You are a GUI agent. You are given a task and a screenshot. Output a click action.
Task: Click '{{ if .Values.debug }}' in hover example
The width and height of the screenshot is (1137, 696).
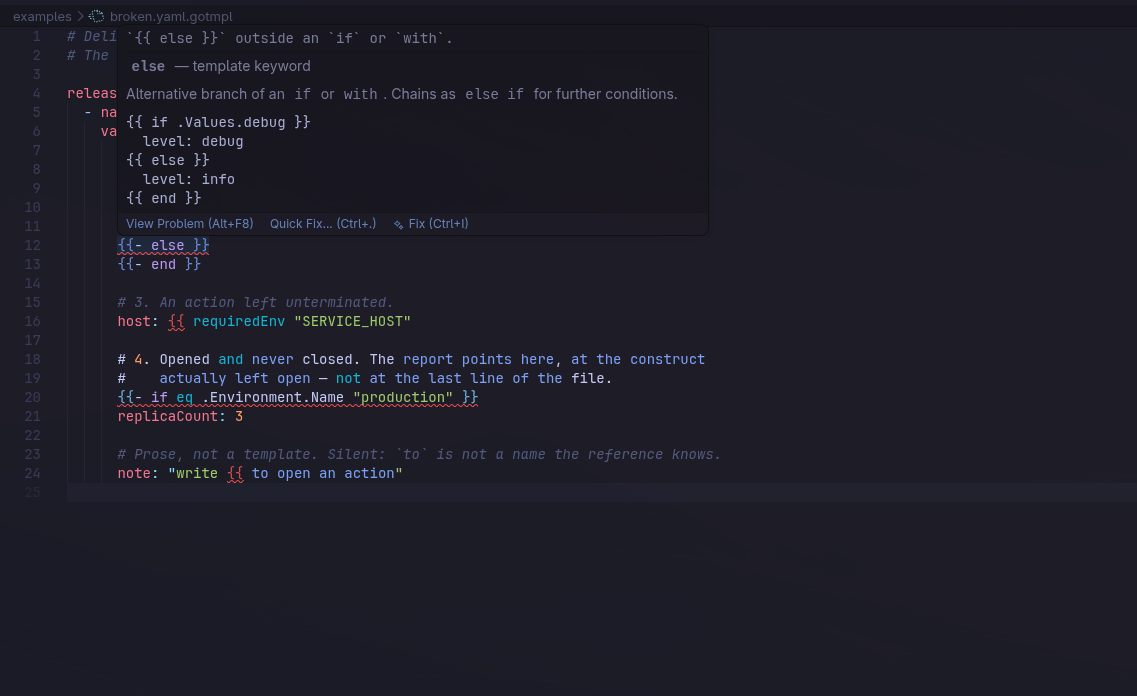tap(218, 122)
